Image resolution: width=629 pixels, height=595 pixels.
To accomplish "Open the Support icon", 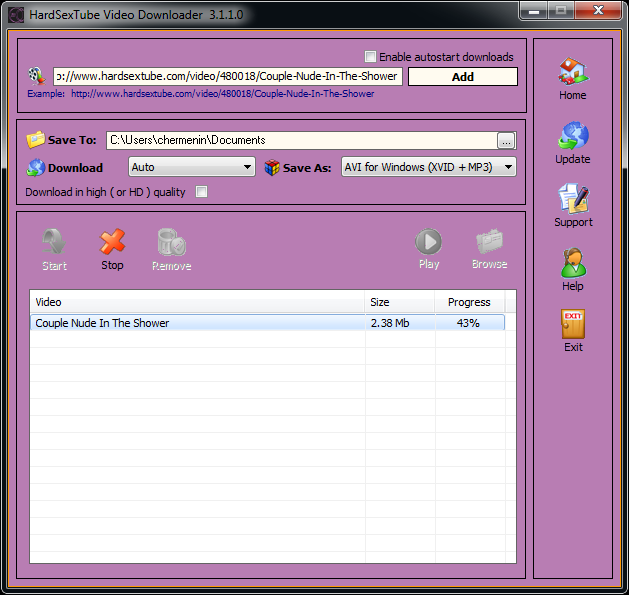I will click(573, 199).
